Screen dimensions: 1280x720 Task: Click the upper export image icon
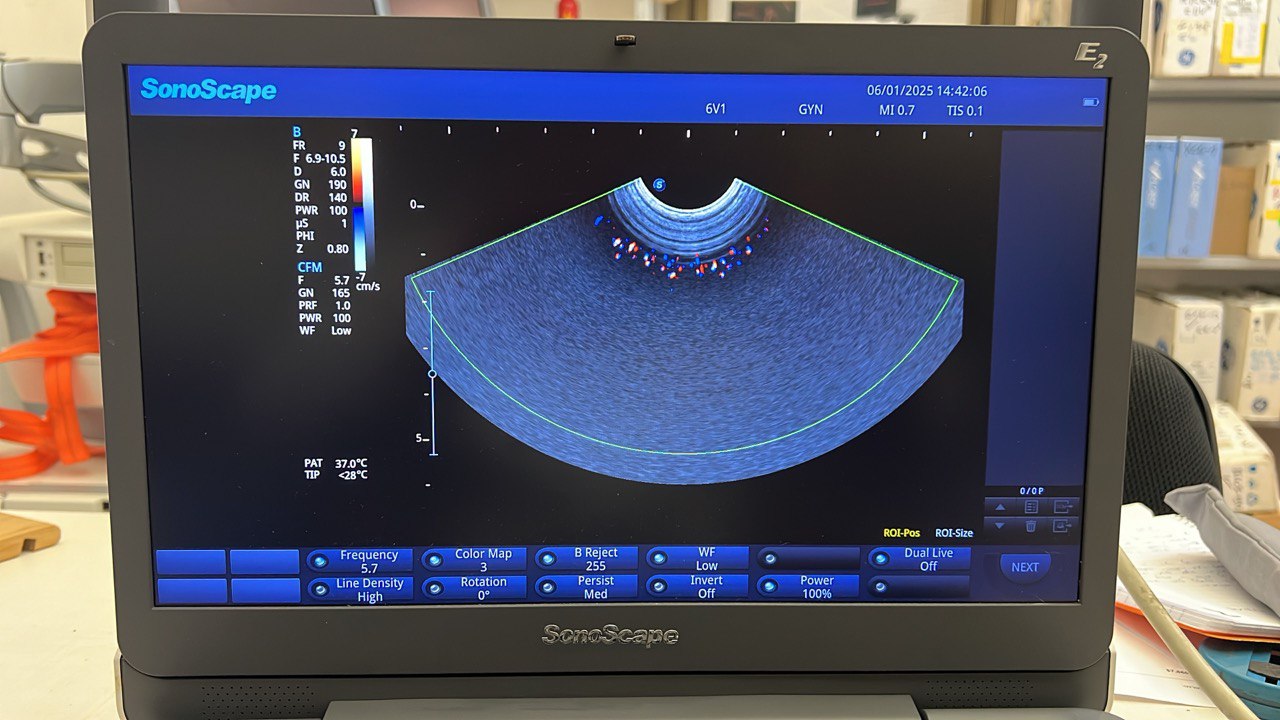1062,508
